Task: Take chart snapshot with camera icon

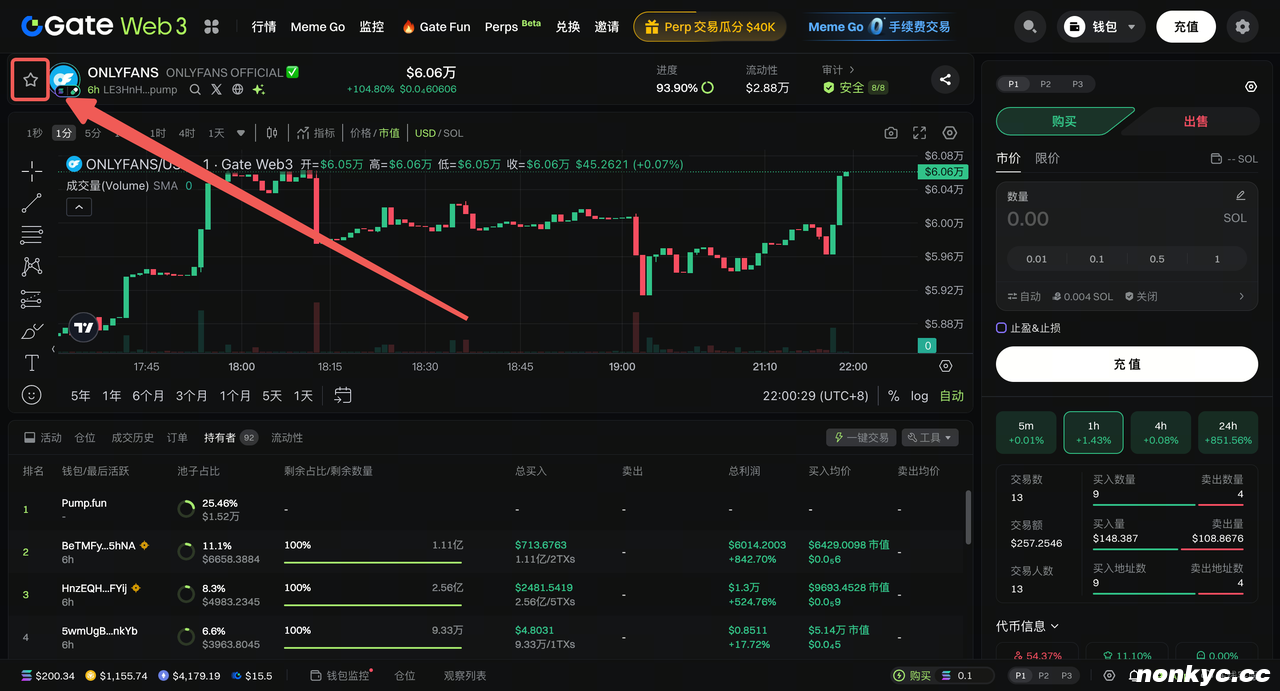Action: pos(891,133)
